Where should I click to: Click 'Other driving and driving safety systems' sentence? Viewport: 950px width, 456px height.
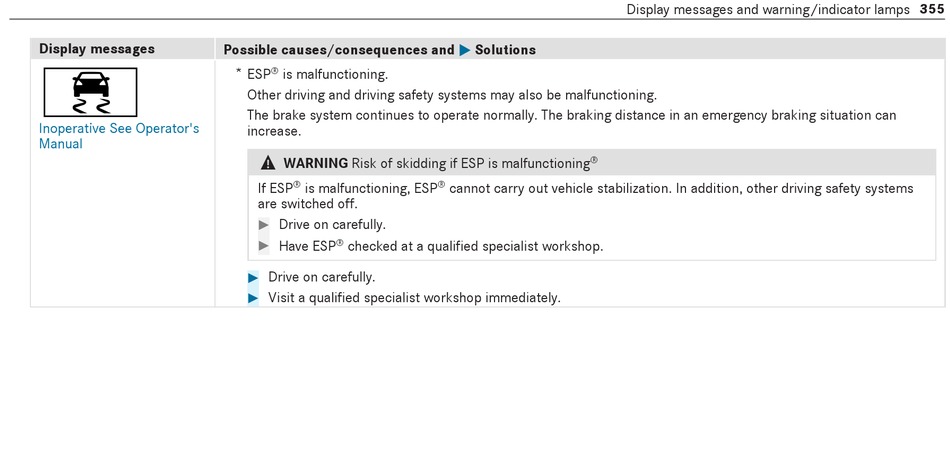[x=451, y=95]
